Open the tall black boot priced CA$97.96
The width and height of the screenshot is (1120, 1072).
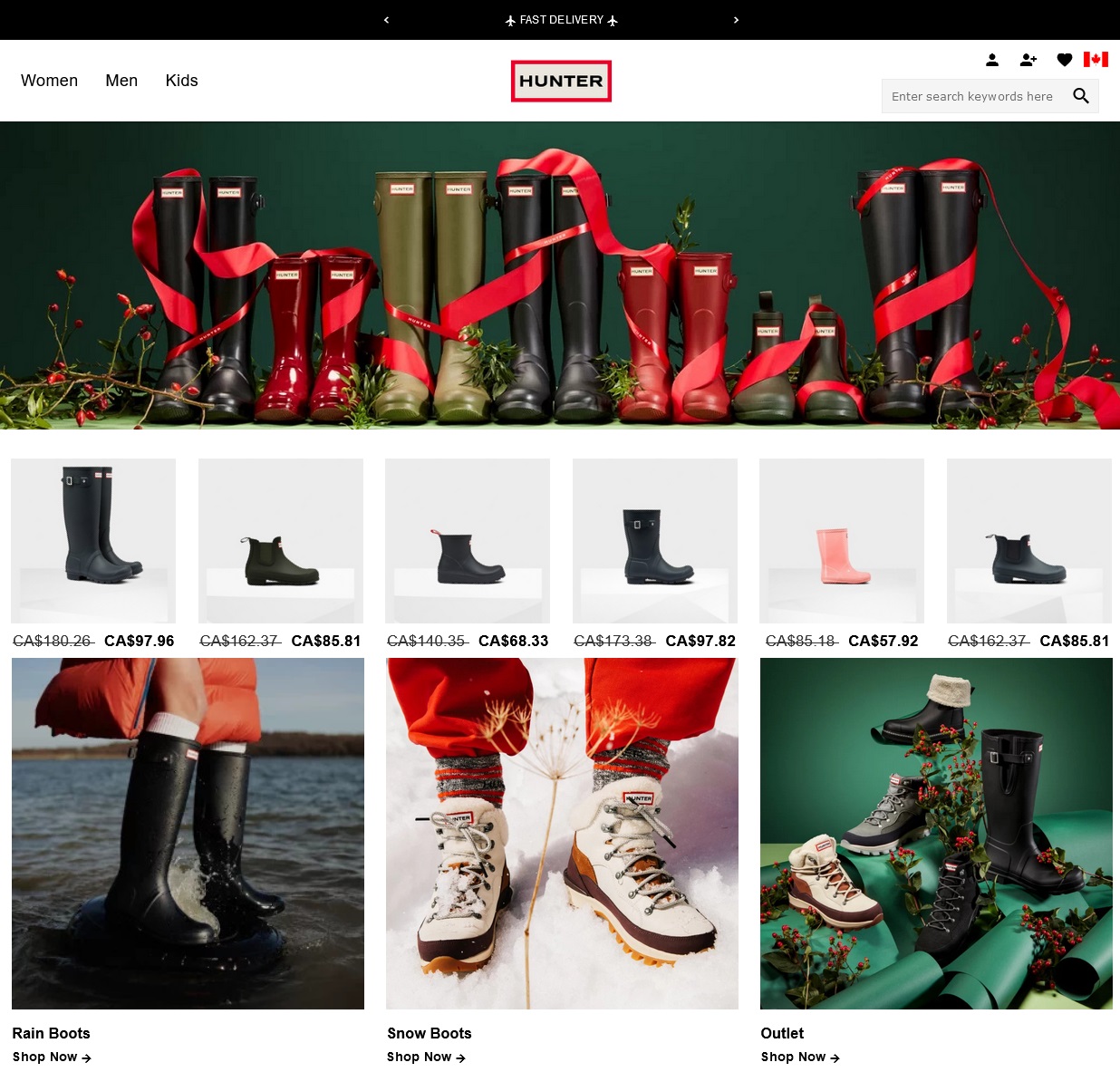93,541
